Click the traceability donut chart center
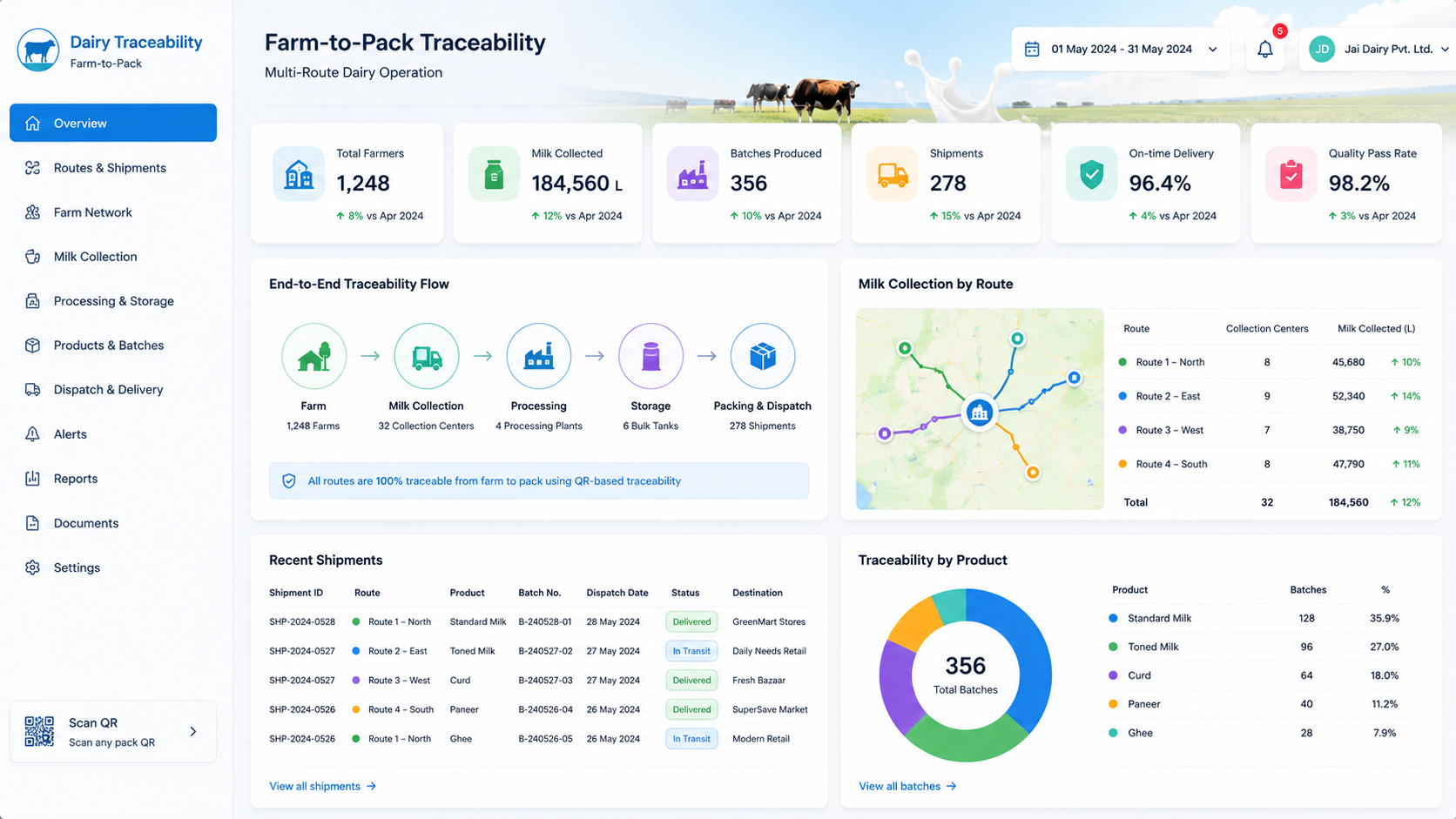1456x819 pixels. tap(965, 675)
